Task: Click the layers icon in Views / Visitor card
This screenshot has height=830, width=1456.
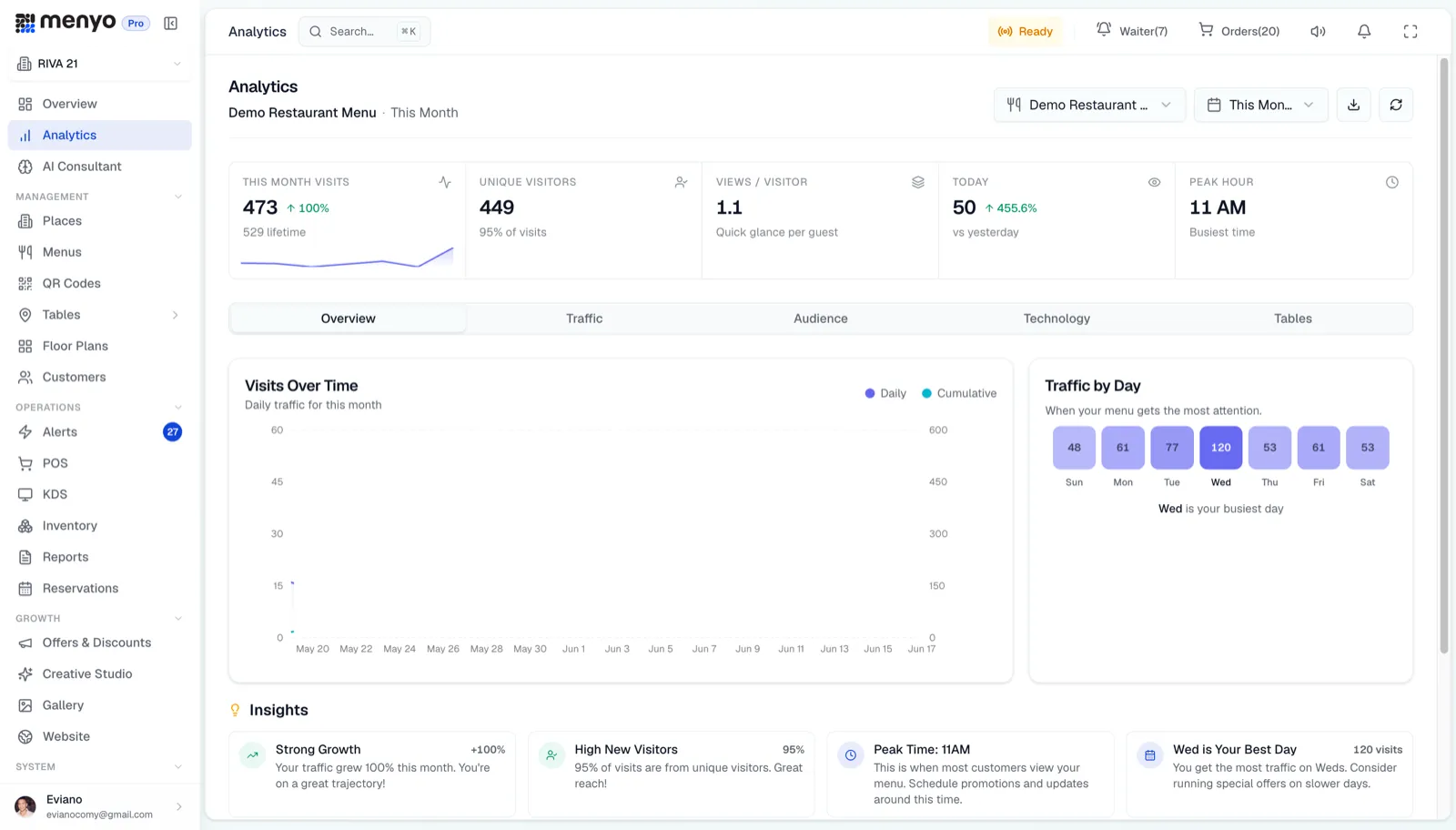Action: [918, 182]
